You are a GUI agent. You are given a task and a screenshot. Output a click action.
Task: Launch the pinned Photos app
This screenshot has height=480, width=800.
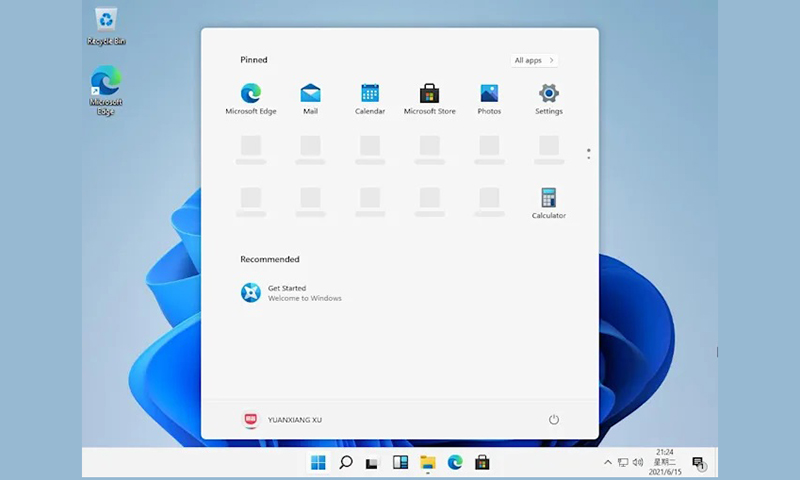coord(489,99)
